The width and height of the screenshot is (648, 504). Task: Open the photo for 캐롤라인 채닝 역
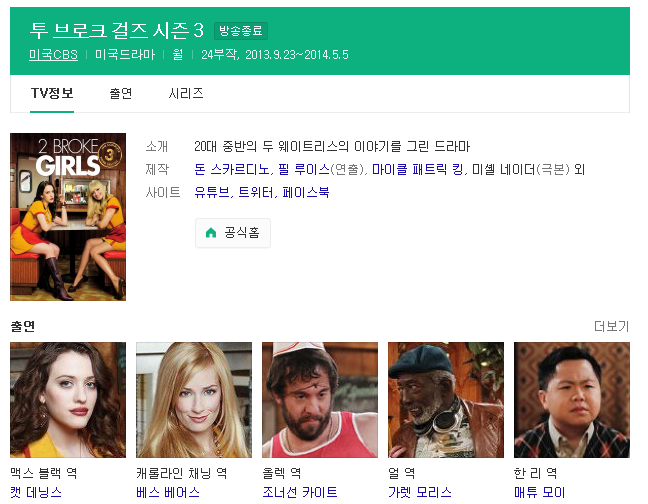point(194,400)
